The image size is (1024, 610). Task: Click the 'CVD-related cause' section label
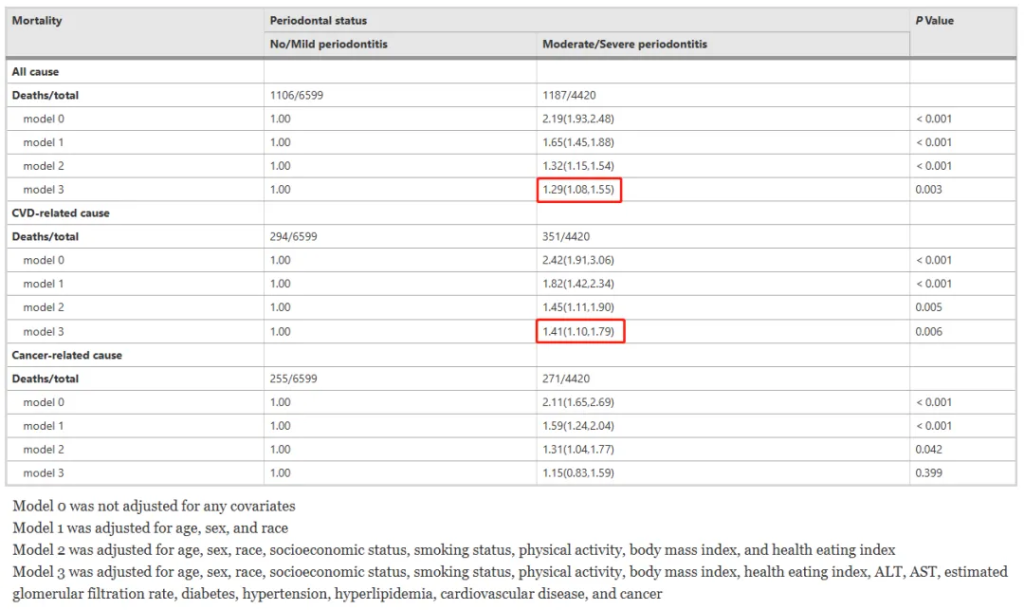(61, 213)
